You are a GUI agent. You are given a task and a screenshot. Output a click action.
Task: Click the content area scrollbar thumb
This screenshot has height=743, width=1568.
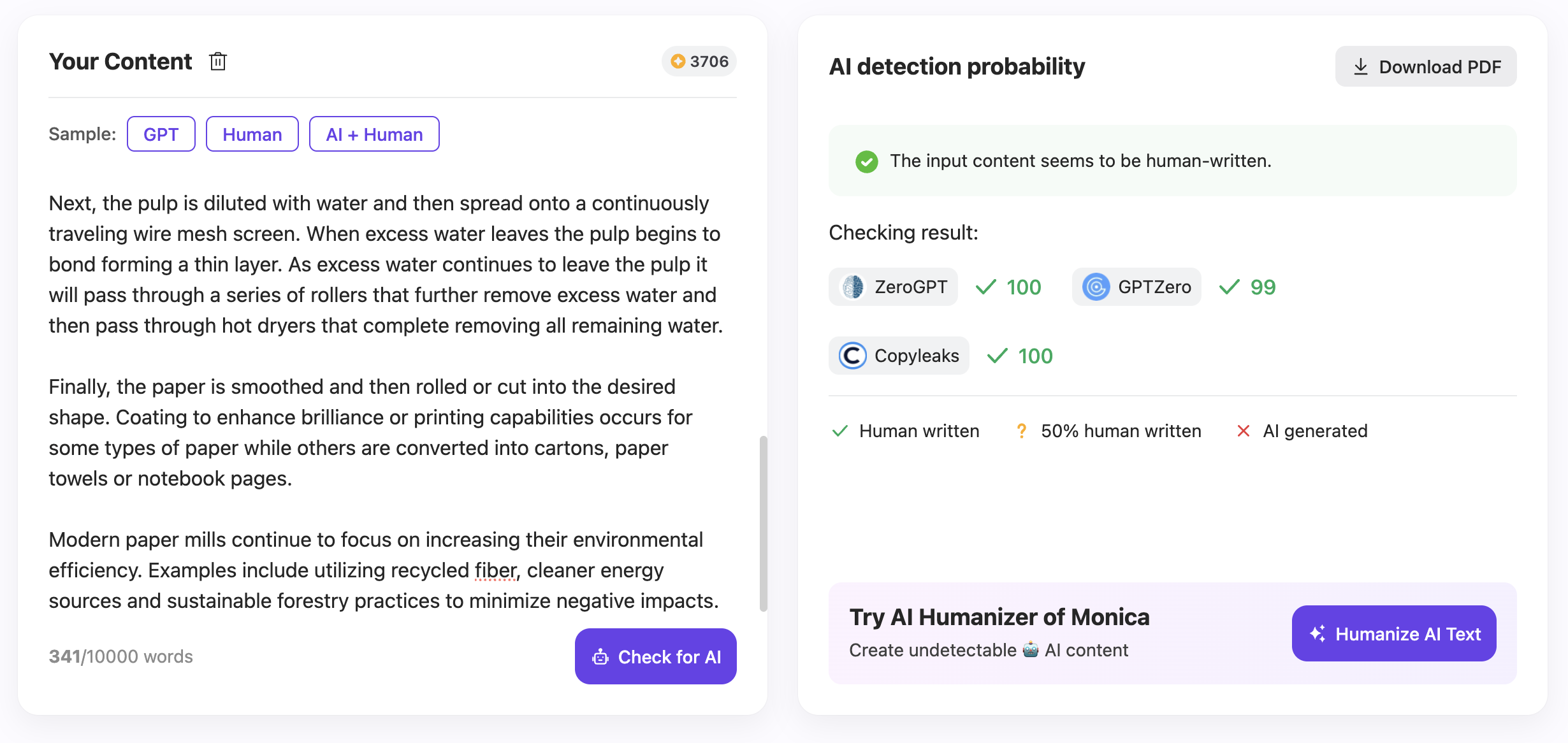pos(763,523)
